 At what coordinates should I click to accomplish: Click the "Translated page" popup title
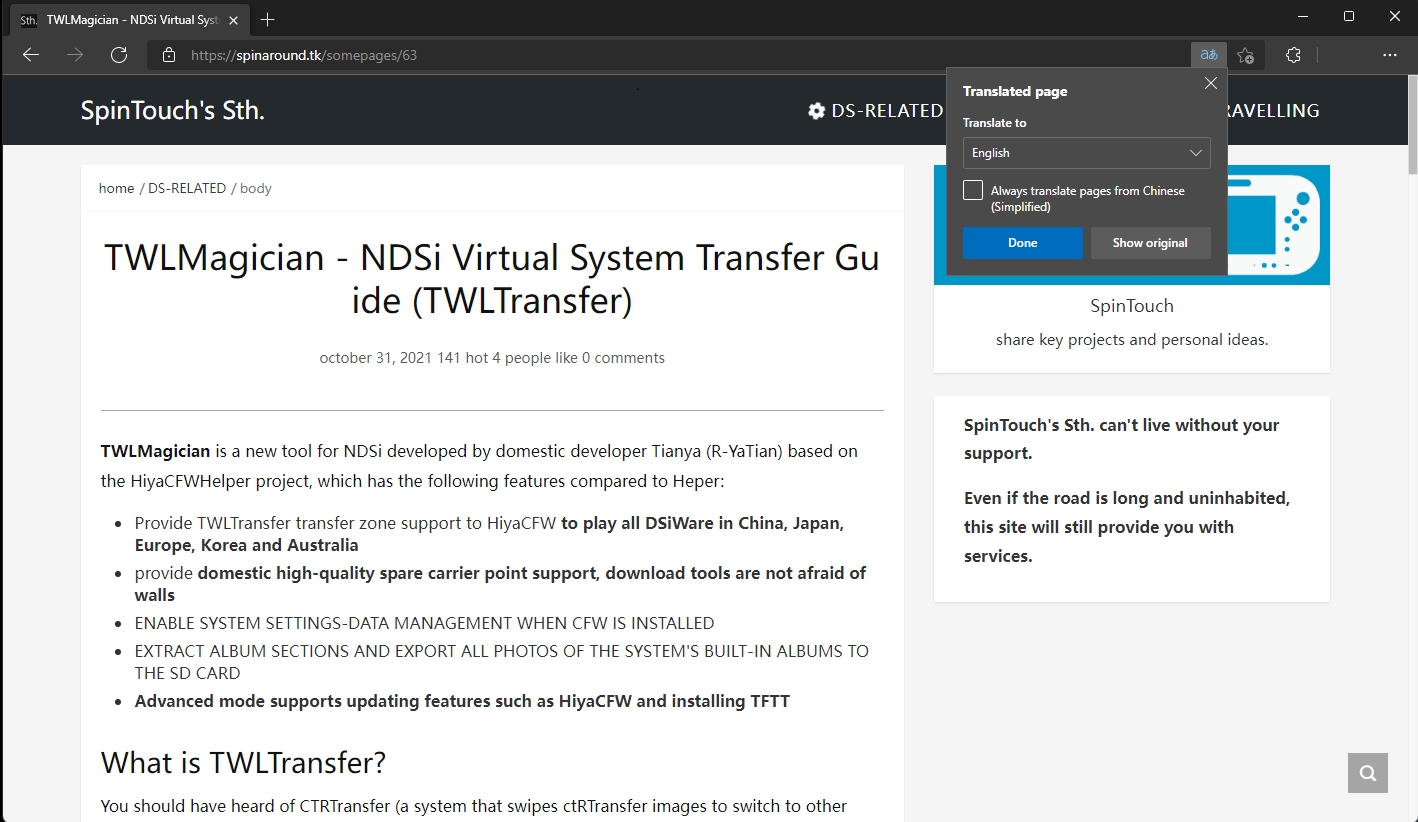[x=1015, y=91]
